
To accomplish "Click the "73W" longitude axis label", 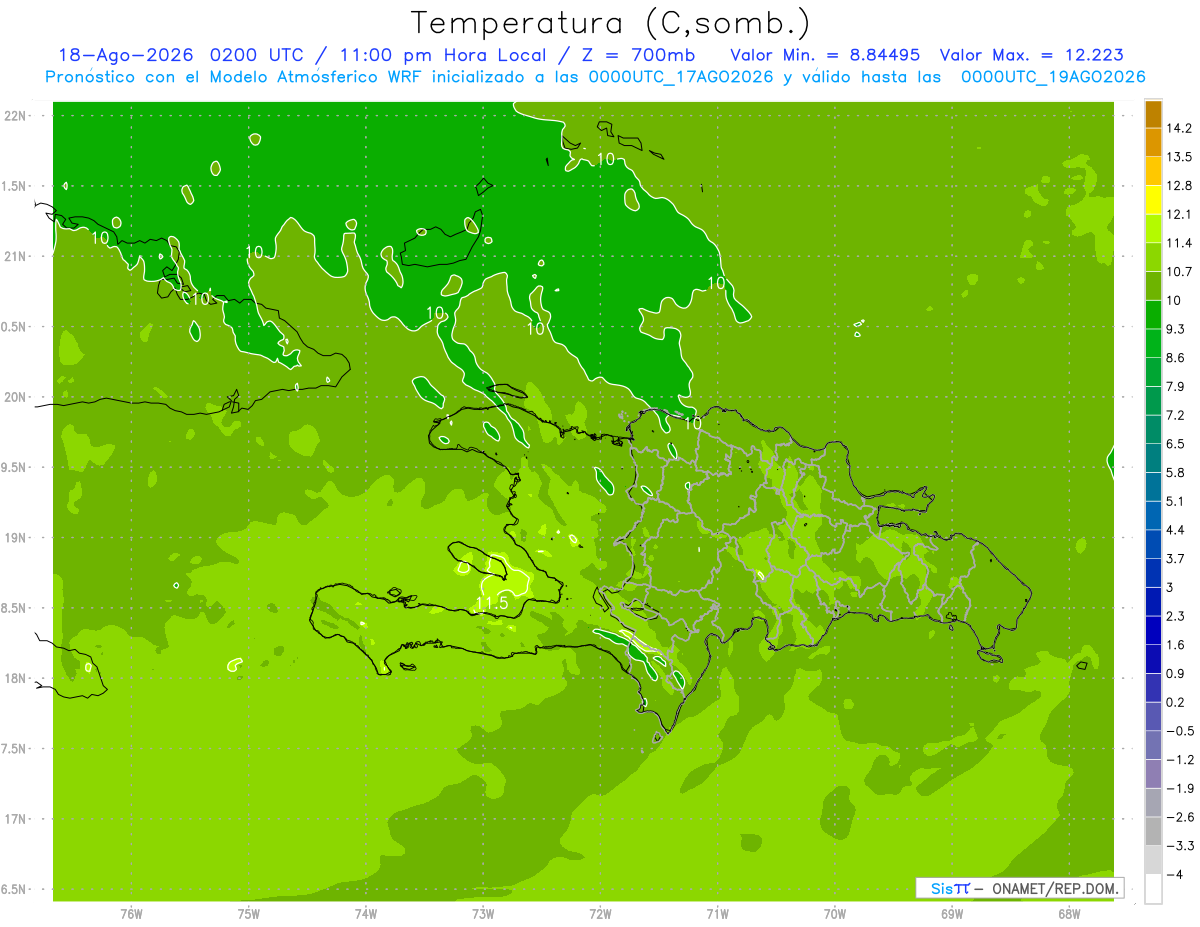I will coord(483,914).
